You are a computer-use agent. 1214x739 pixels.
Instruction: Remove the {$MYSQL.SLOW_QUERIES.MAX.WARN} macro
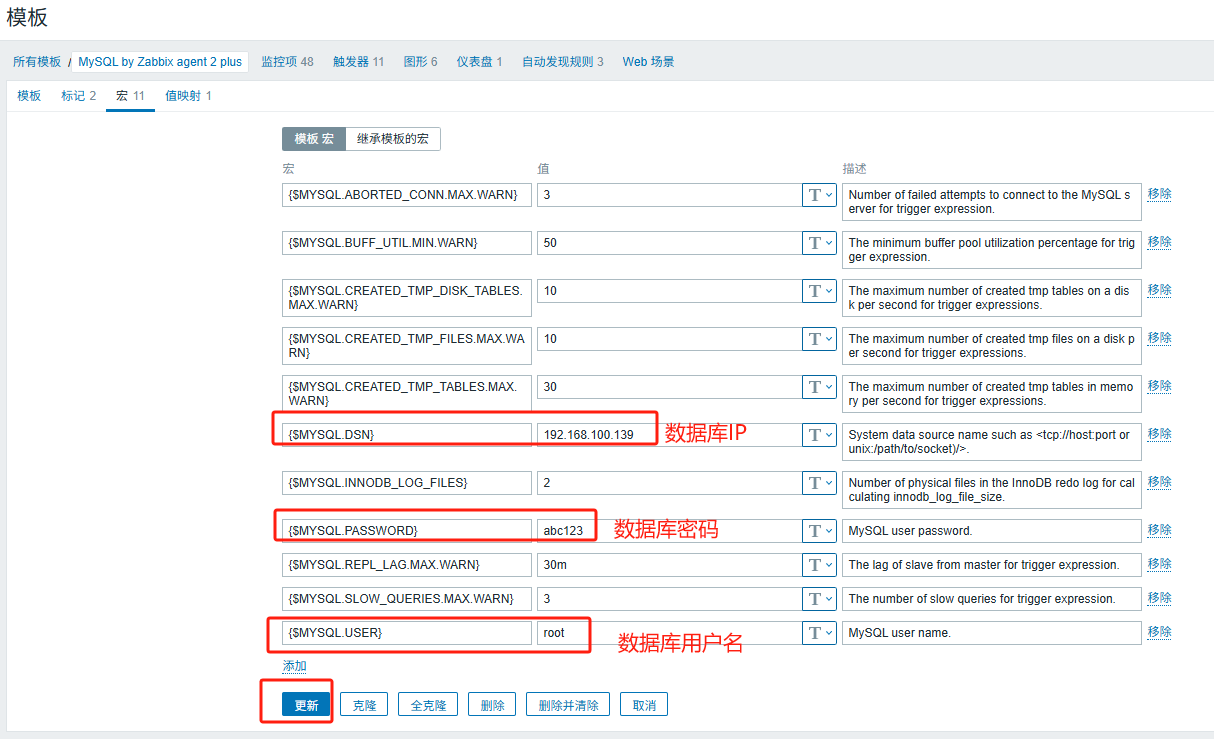[1159, 598]
